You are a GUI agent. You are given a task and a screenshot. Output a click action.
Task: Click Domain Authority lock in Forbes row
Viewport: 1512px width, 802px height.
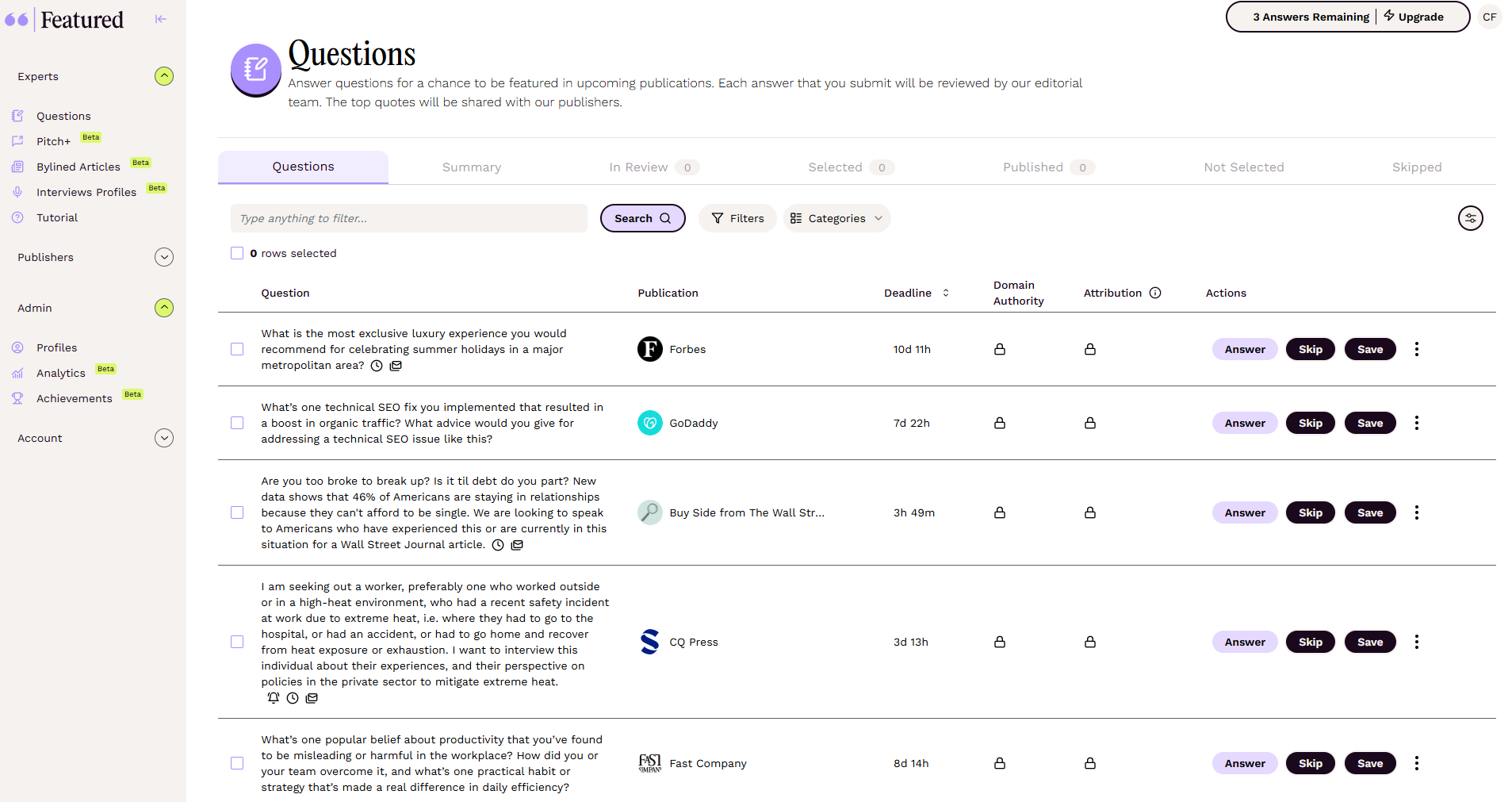tap(1000, 349)
